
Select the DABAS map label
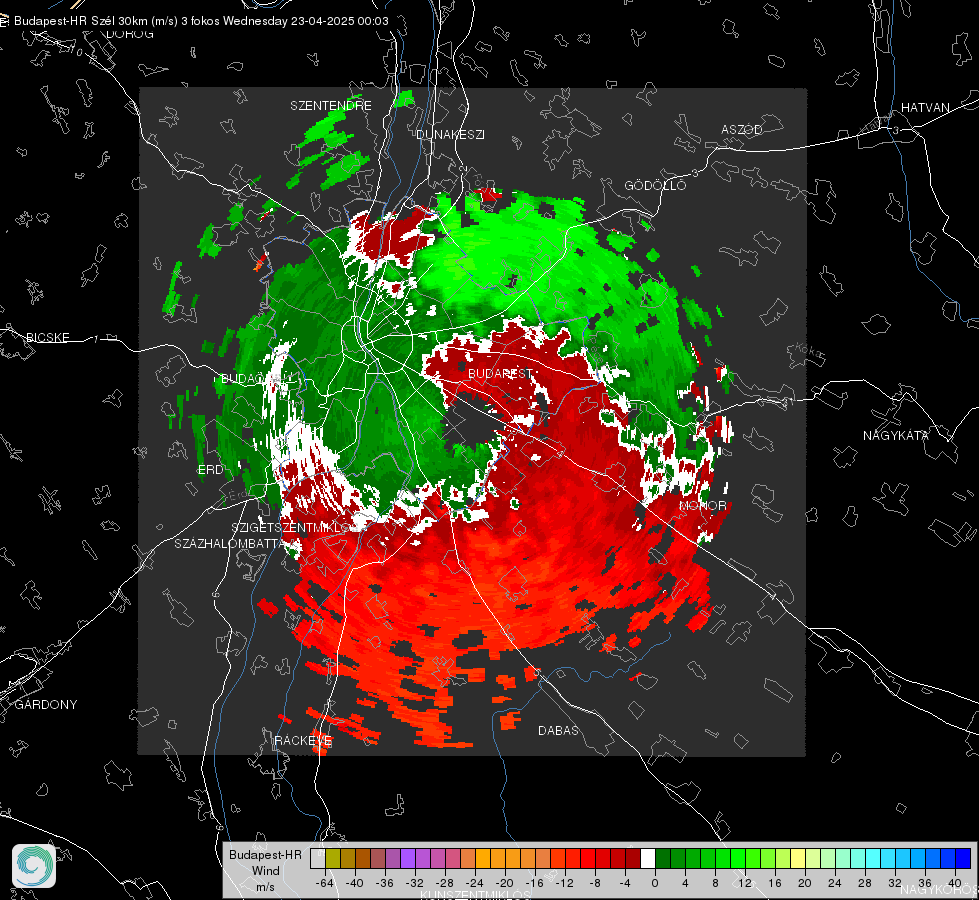[558, 730]
